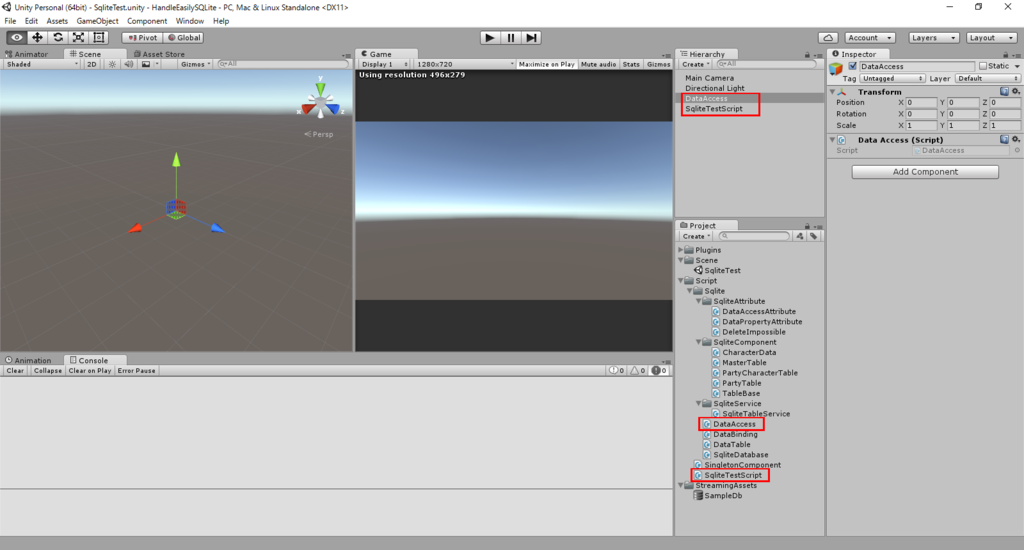Pause the game playback
This screenshot has width=1024, height=550.
coord(511,38)
